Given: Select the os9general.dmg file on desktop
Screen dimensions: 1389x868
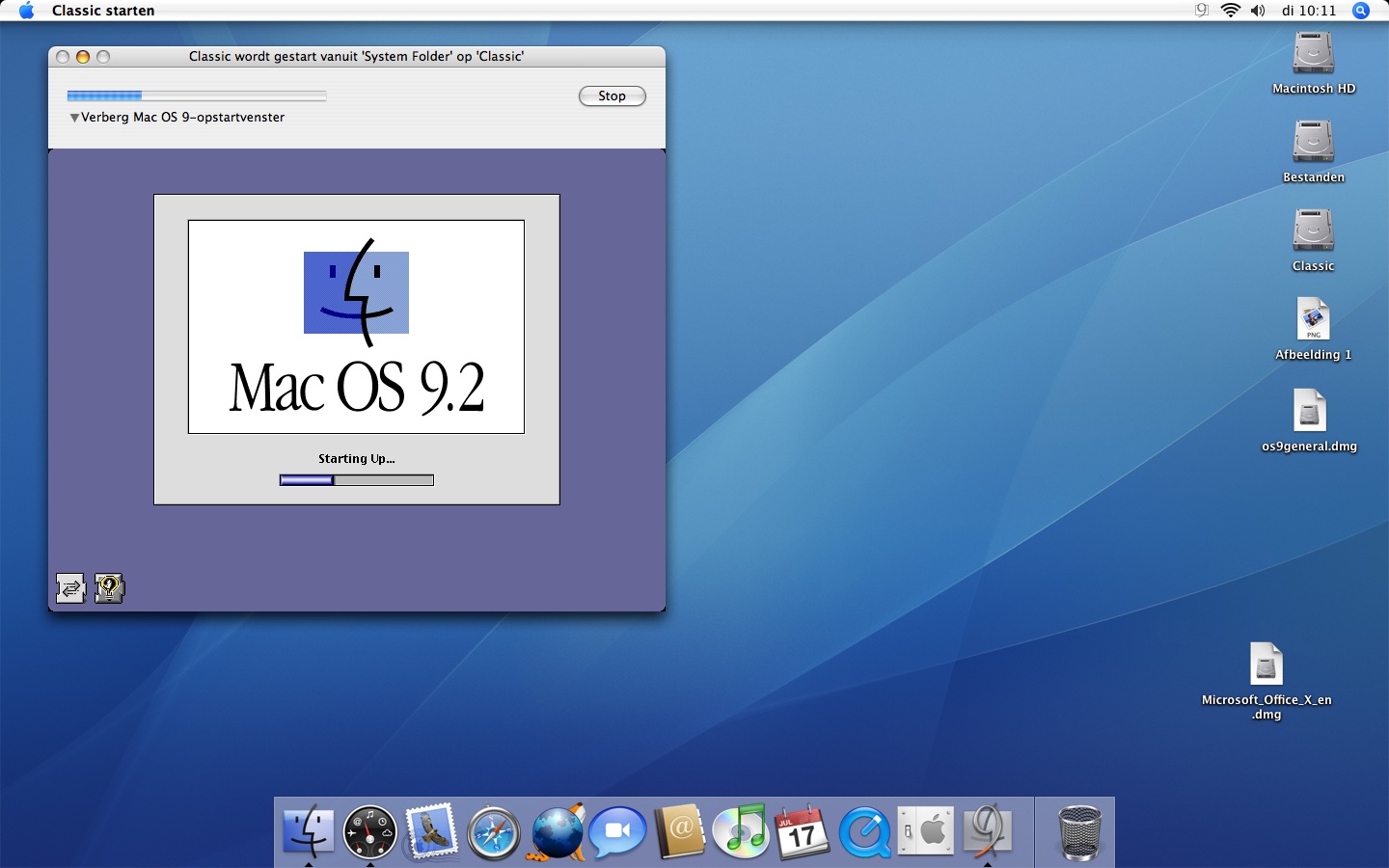Looking at the screenshot, I should coord(1309,412).
